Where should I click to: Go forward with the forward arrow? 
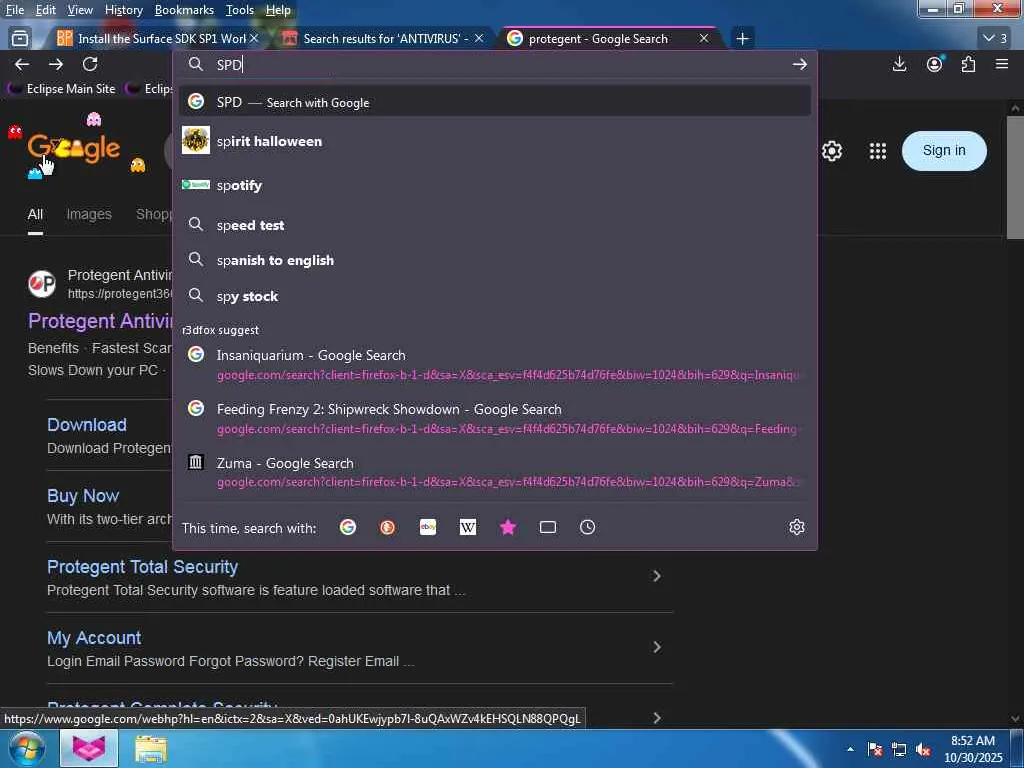56,64
